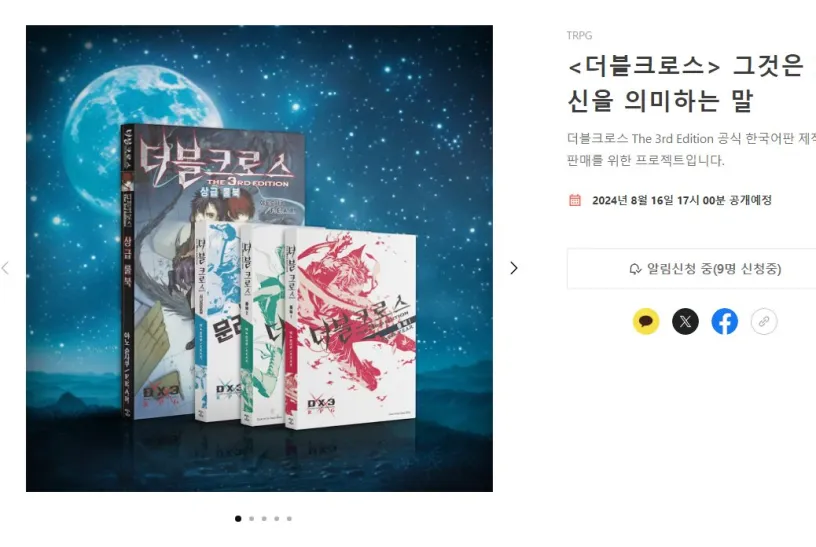Open the TRPG category link
This screenshot has height=547, width=816.
click(579, 35)
